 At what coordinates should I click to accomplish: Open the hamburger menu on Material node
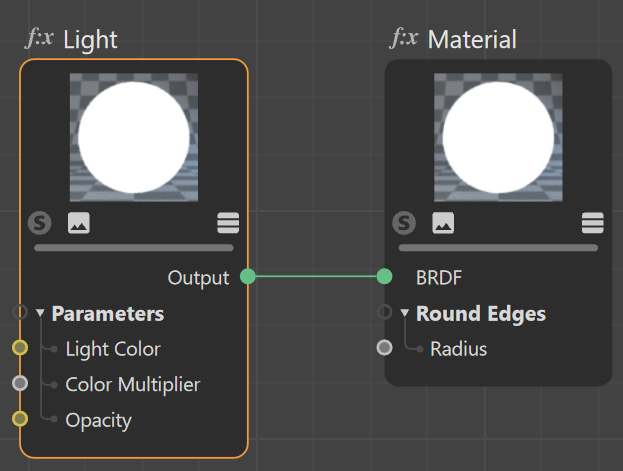pyautogui.click(x=592, y=223)
